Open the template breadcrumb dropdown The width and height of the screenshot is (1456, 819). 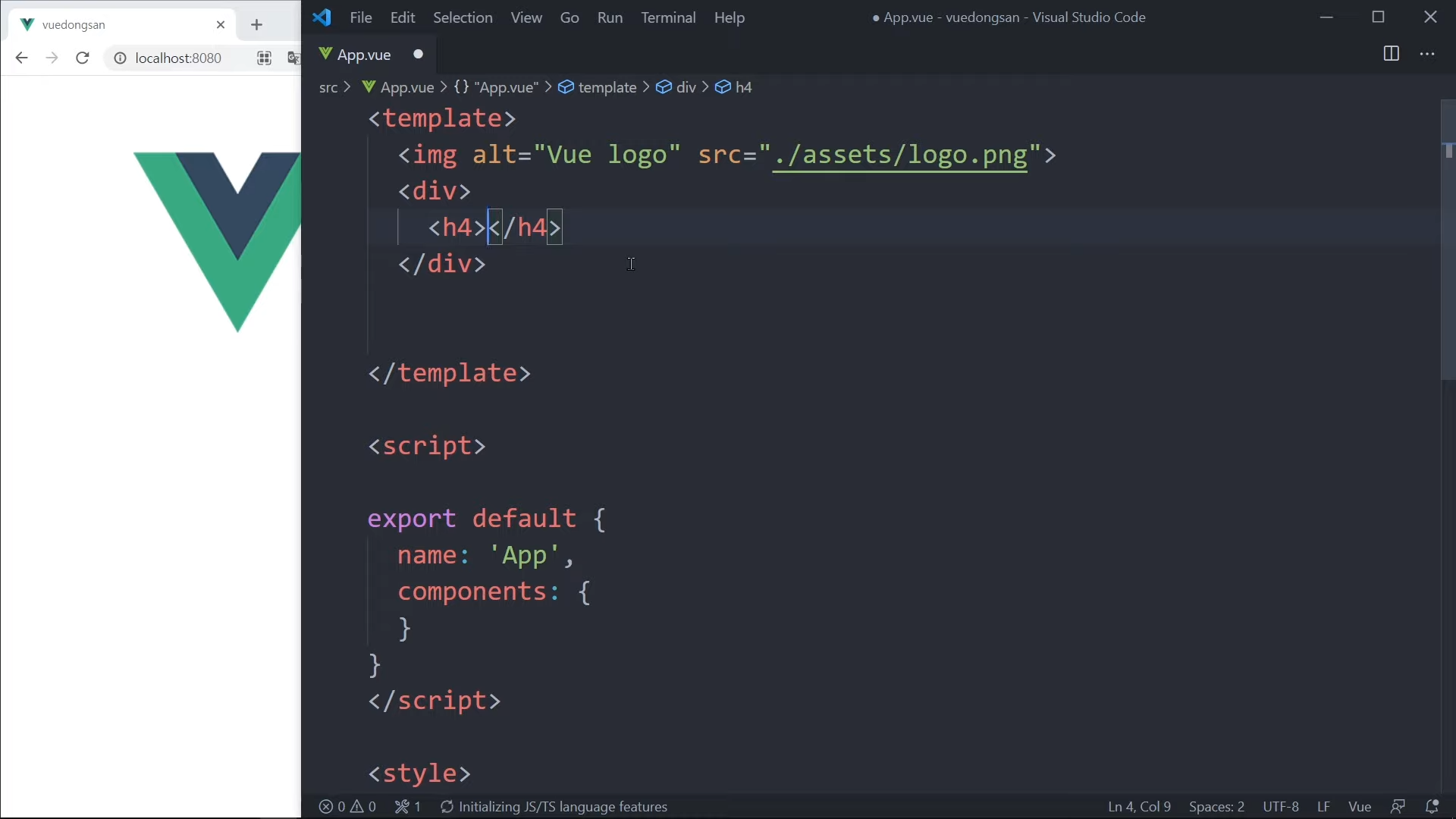607,88
